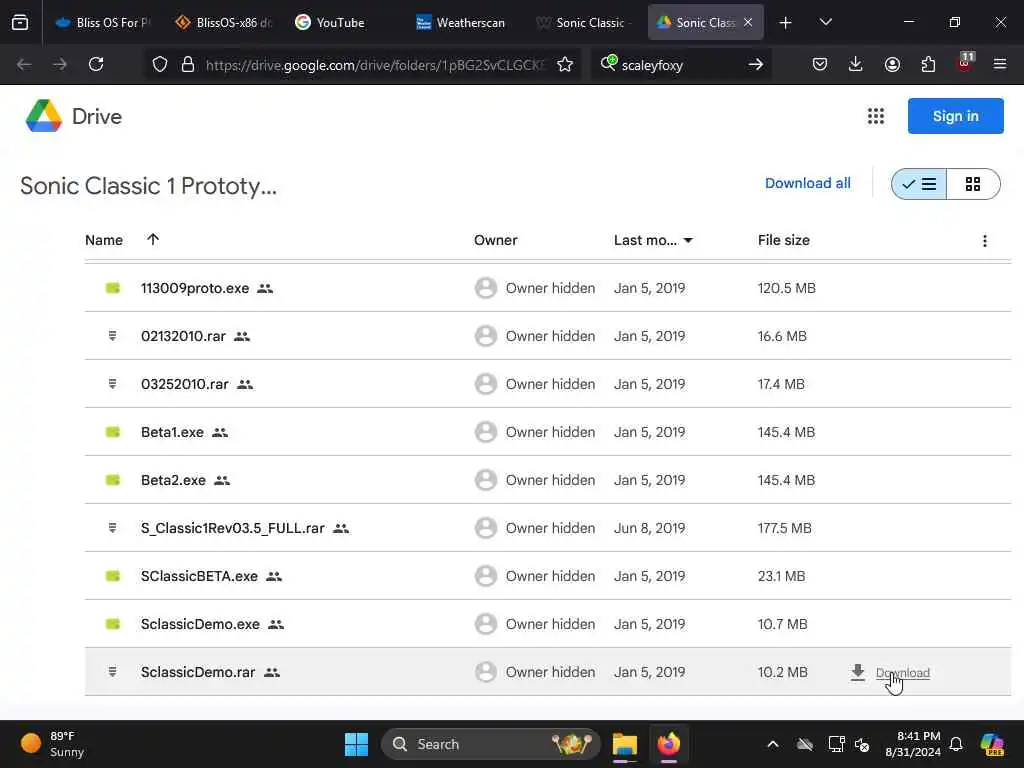Bookmark this page with the star
Screen dimensions: 1024x768
pyautogui.click(x=565, y=64)
